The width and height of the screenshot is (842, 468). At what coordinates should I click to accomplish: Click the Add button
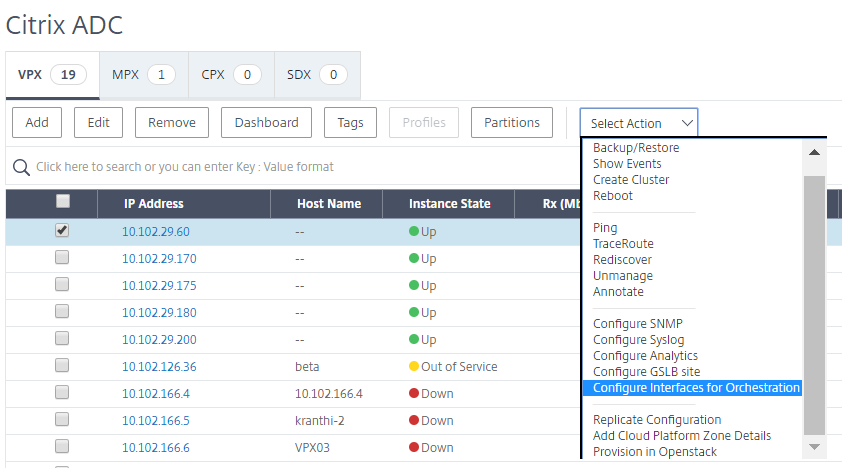point(37,122)
